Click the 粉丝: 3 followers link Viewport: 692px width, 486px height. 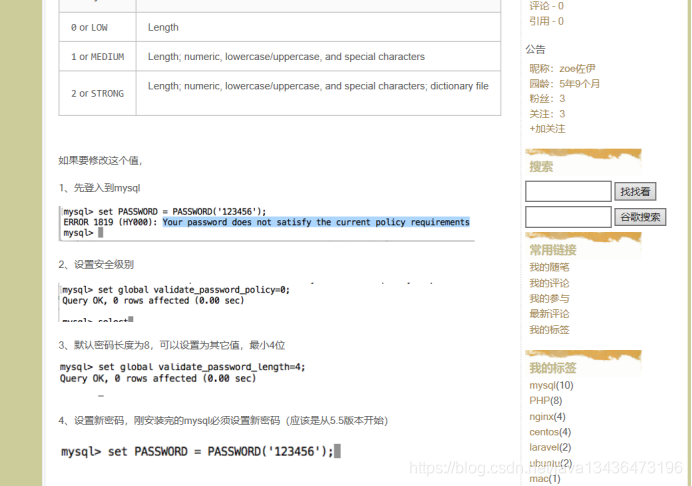[x=547, y=98]
